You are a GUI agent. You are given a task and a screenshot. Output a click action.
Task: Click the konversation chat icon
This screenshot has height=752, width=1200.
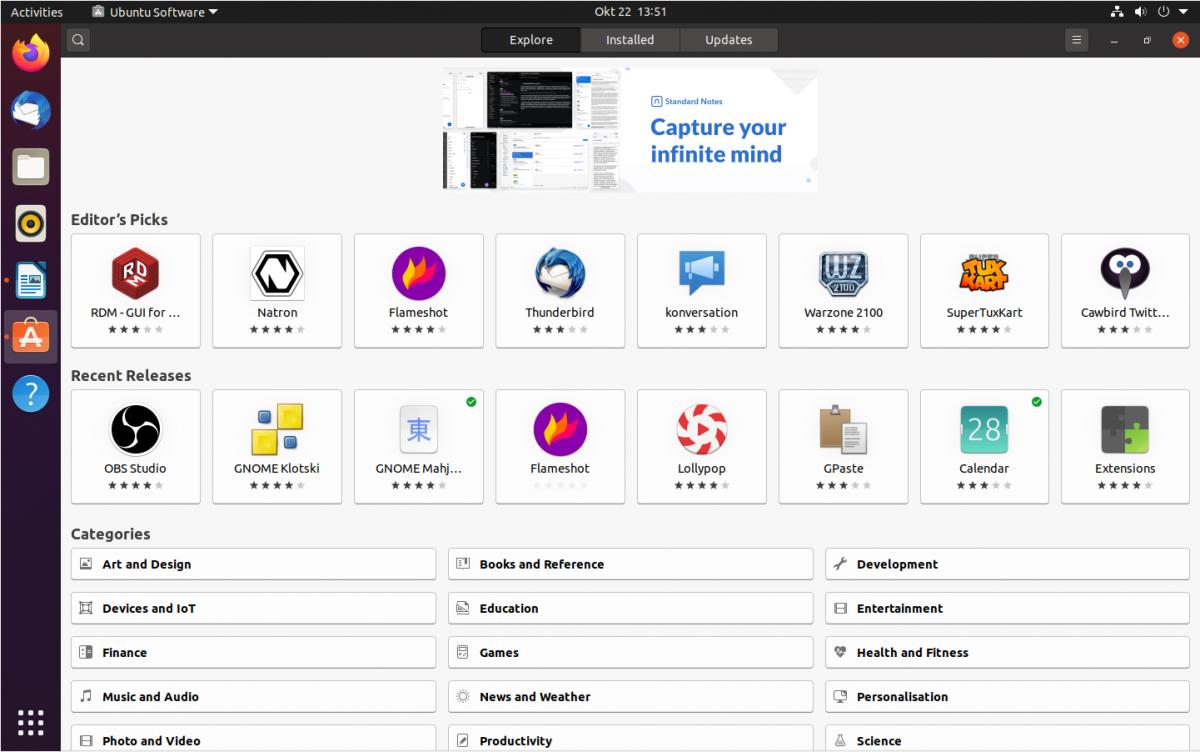point(701,274)
